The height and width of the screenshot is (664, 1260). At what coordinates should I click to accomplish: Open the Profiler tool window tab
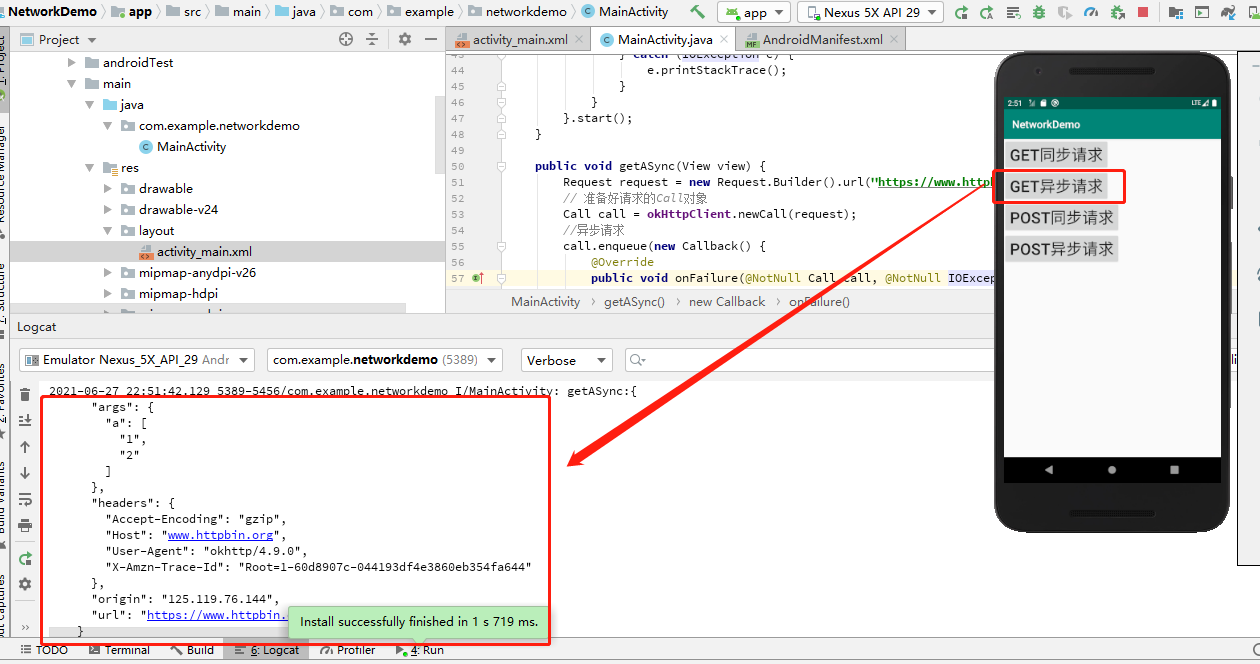coord(348,650)
